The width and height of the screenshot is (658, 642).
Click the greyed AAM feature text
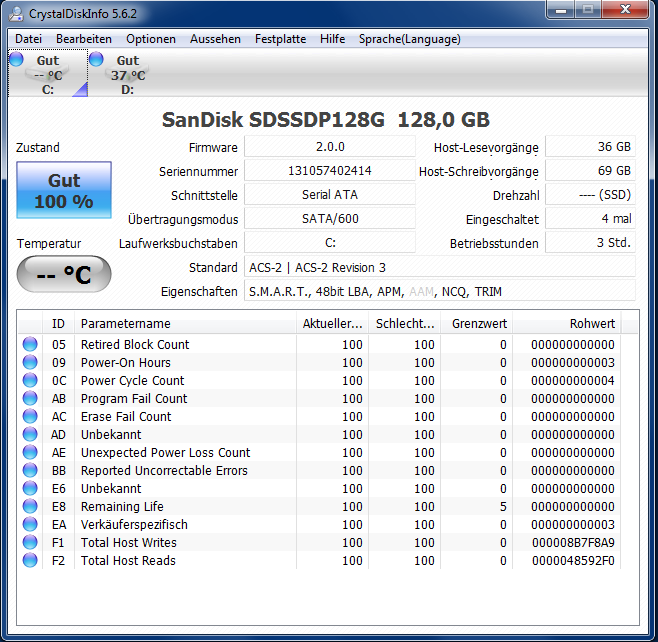click(x=421, y=292)
